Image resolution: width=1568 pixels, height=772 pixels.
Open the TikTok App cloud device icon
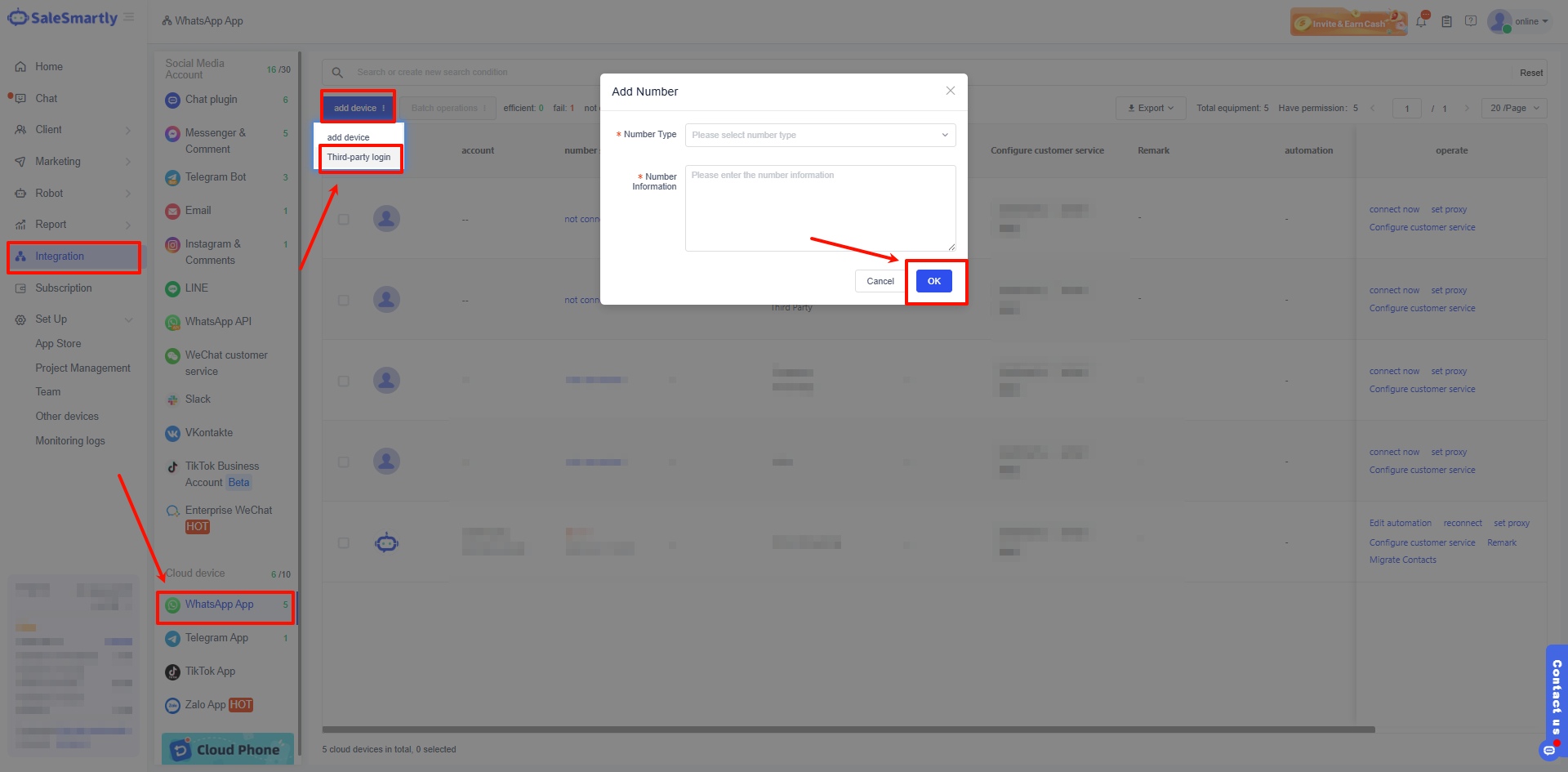coord(172,672)
